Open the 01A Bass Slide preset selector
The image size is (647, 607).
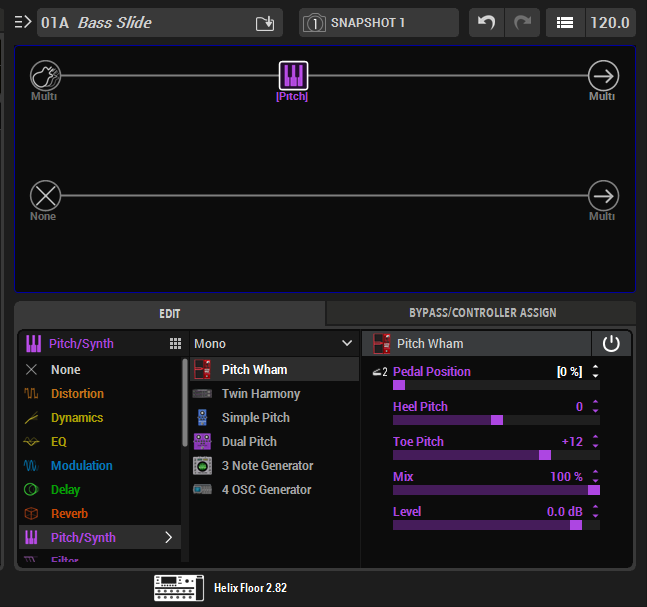pyautogui.click(x=160, y=23)
